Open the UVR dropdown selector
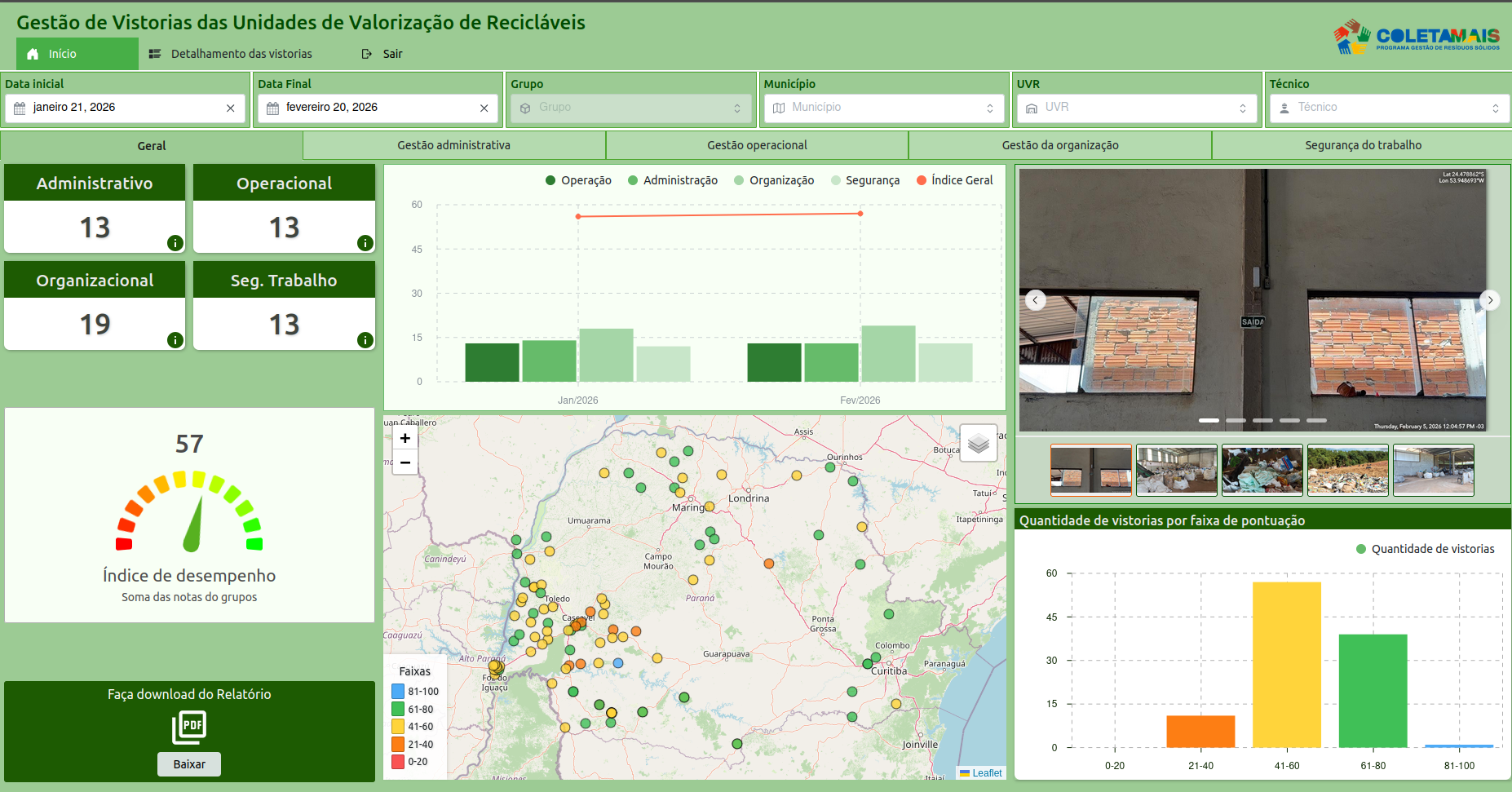Viewport: 1512px width, 792px height. [1137, 108]
